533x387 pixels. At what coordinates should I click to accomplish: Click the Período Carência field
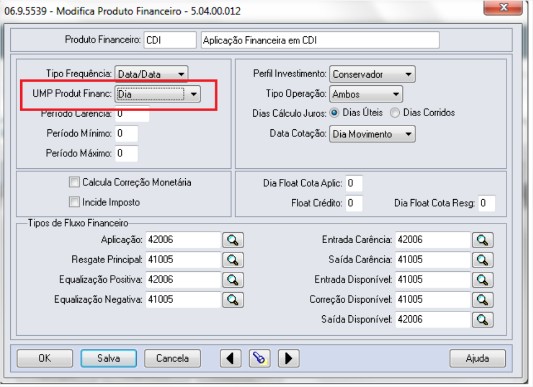click(132, 114)
